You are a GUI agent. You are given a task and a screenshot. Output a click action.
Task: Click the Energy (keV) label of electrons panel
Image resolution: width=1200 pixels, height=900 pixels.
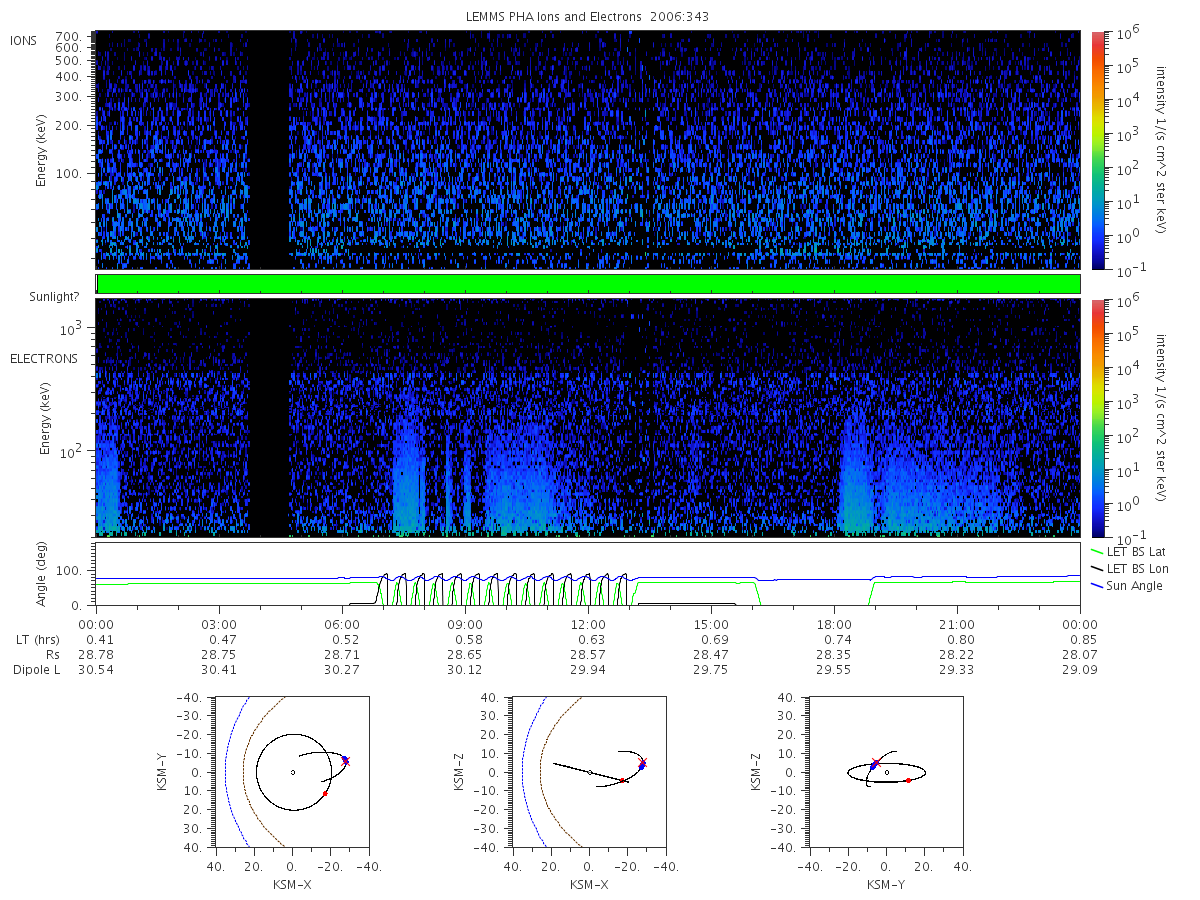(x=44, y=417)
